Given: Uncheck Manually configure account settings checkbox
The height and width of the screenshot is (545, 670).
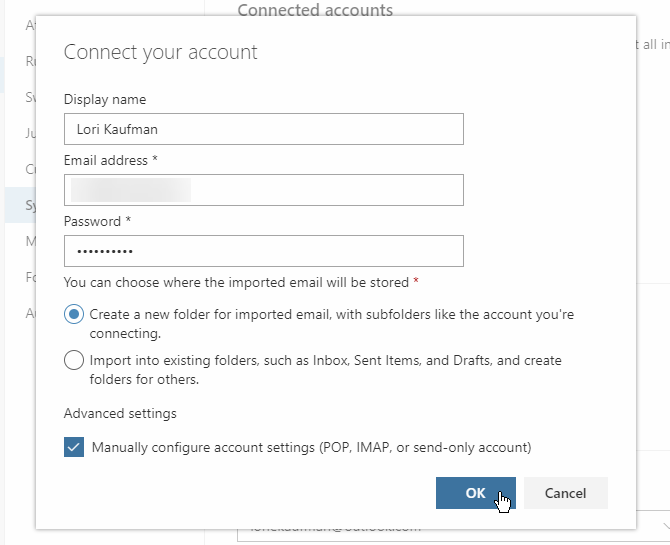Looking at the screenshot, I should [74, 447].
